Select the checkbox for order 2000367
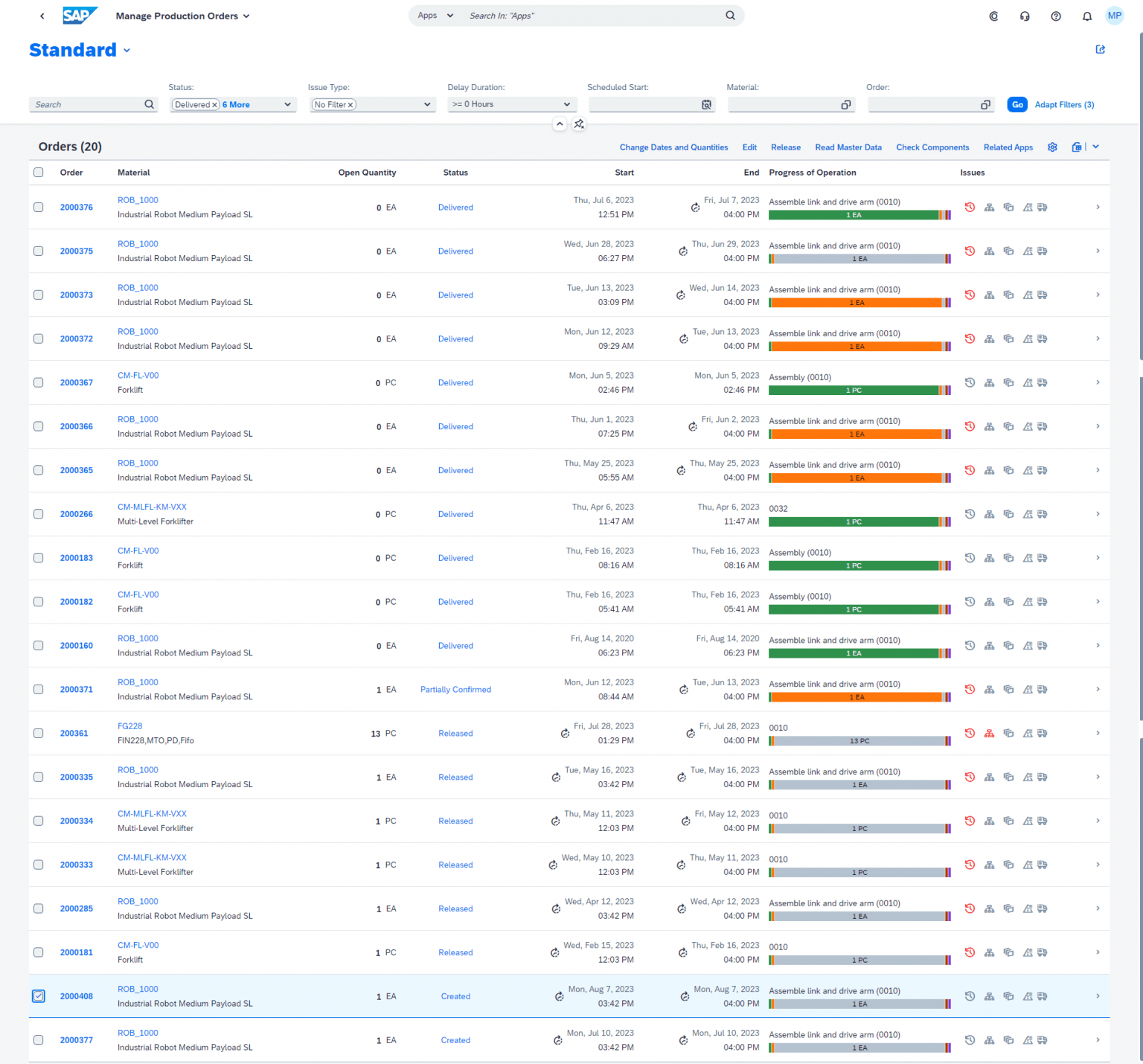 pos(38,382)
